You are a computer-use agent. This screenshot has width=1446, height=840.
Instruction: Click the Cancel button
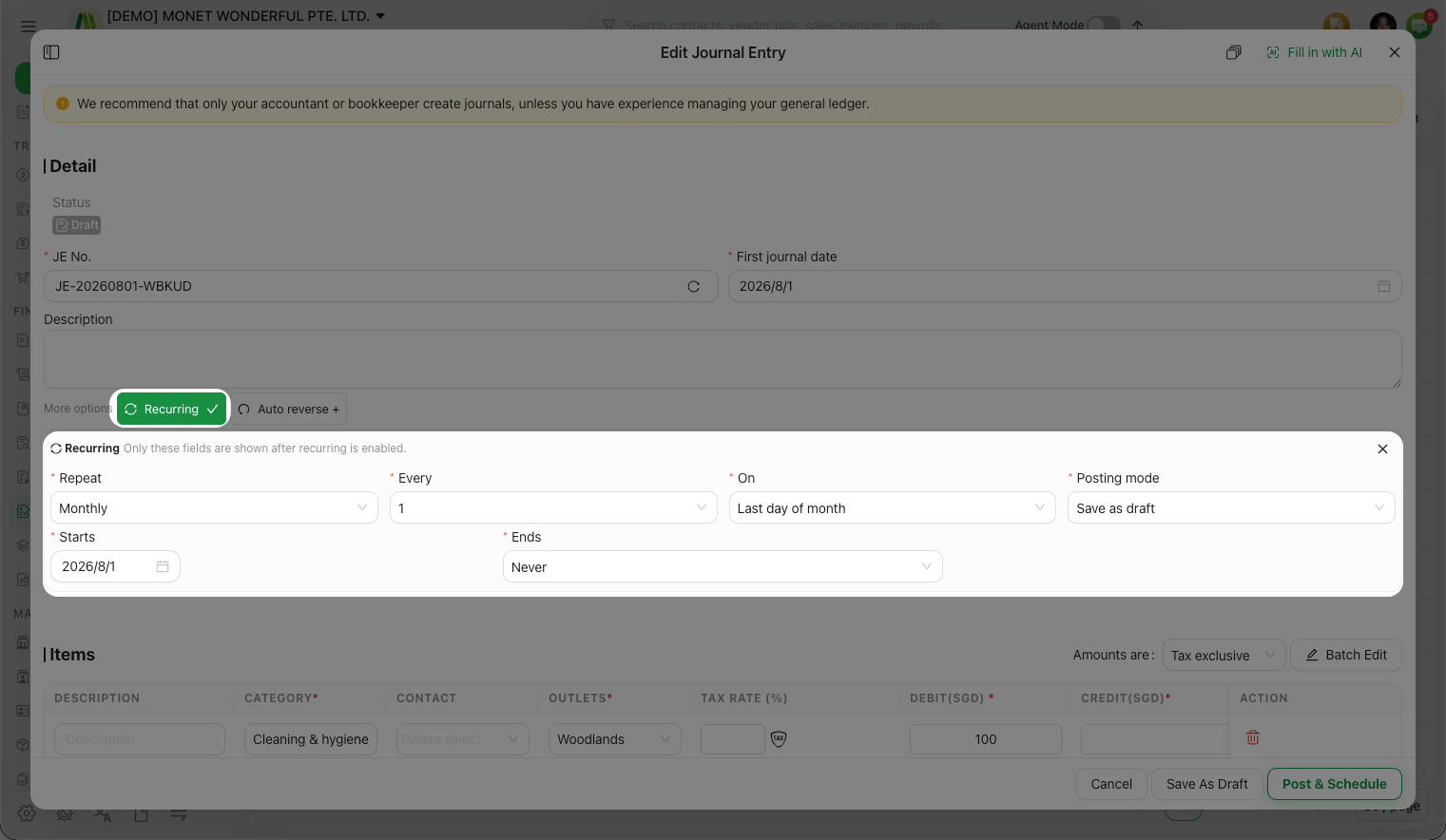click(x=1111, y=784)
